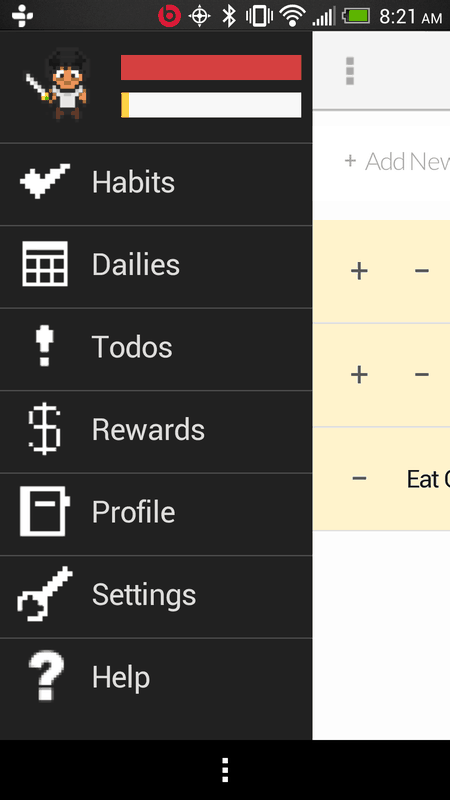Open the Rewards menu entry
Viewport: 450px width, 800px height.
pos(156,432)
